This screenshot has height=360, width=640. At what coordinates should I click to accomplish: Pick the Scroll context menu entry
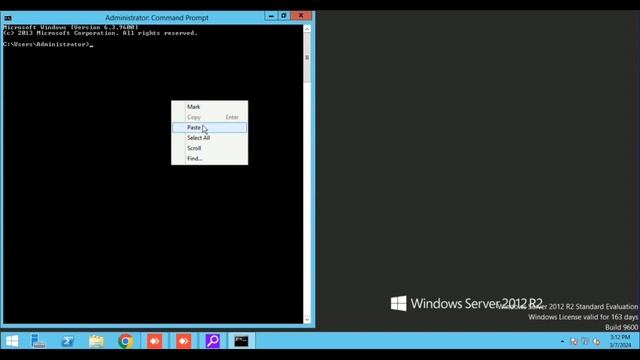[209, 148]
